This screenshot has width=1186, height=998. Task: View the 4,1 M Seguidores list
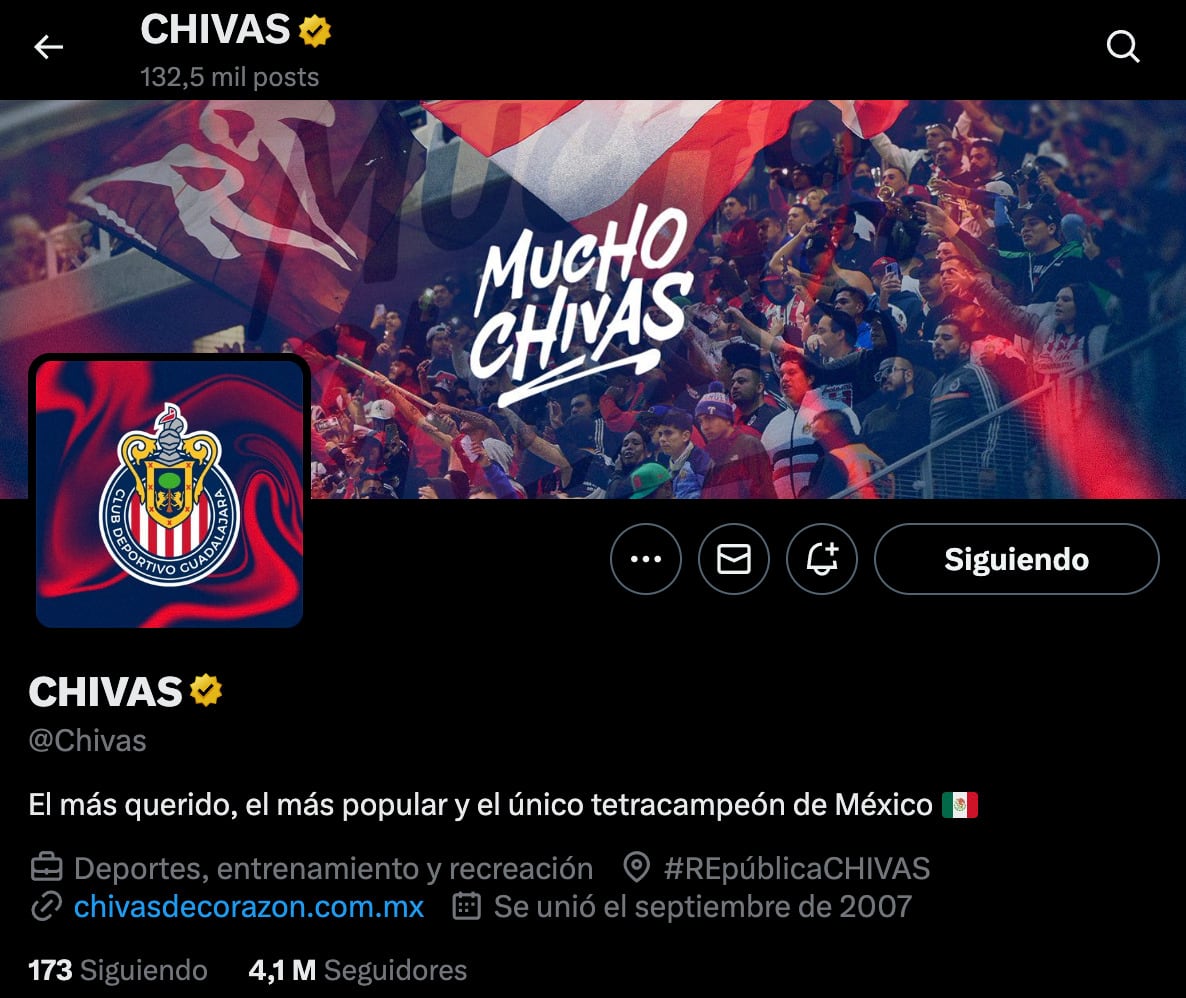[358, 970]
